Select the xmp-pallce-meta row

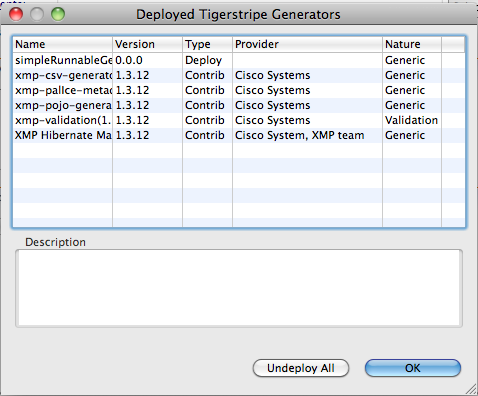tap(239, 90)
